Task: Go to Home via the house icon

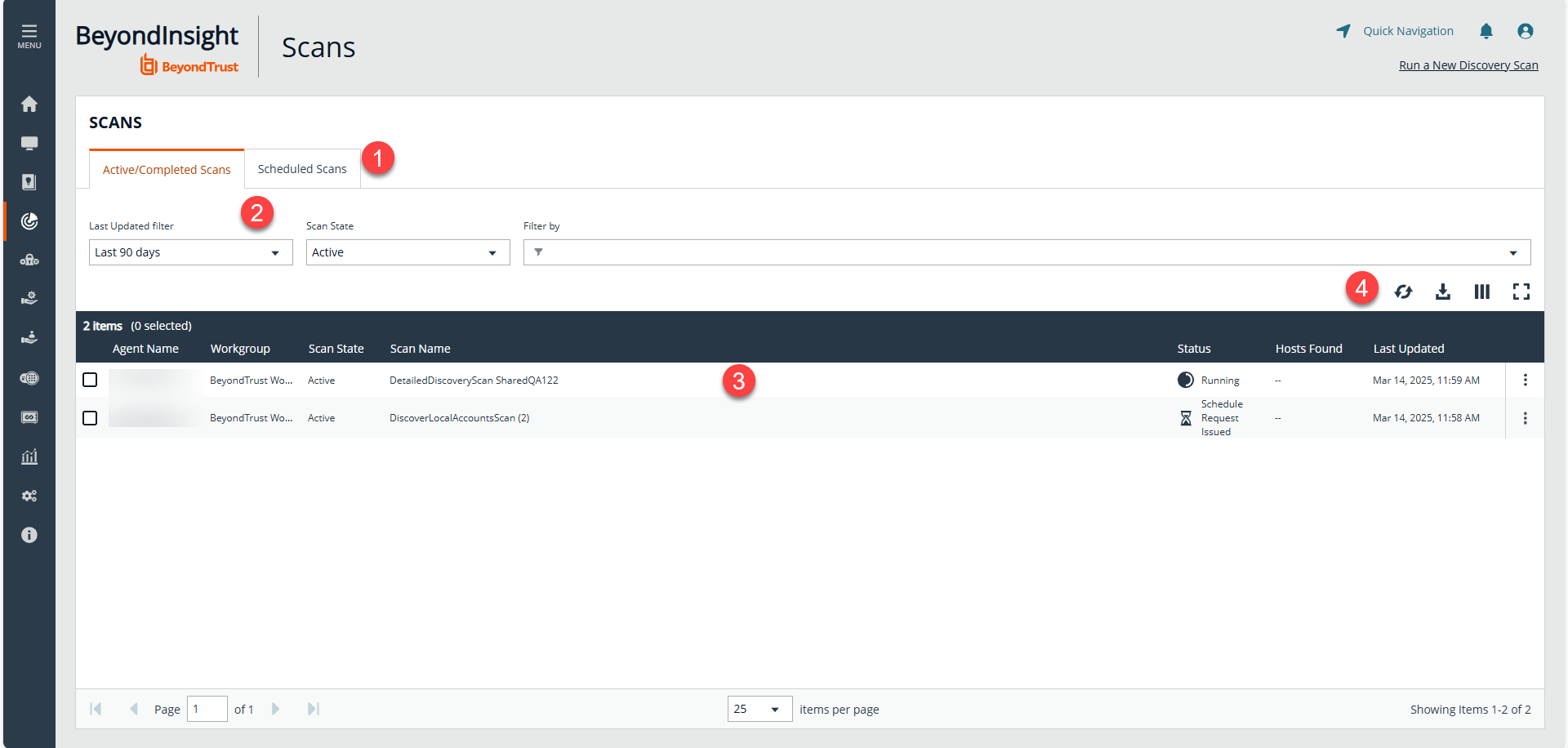Action: coord(29,104)
